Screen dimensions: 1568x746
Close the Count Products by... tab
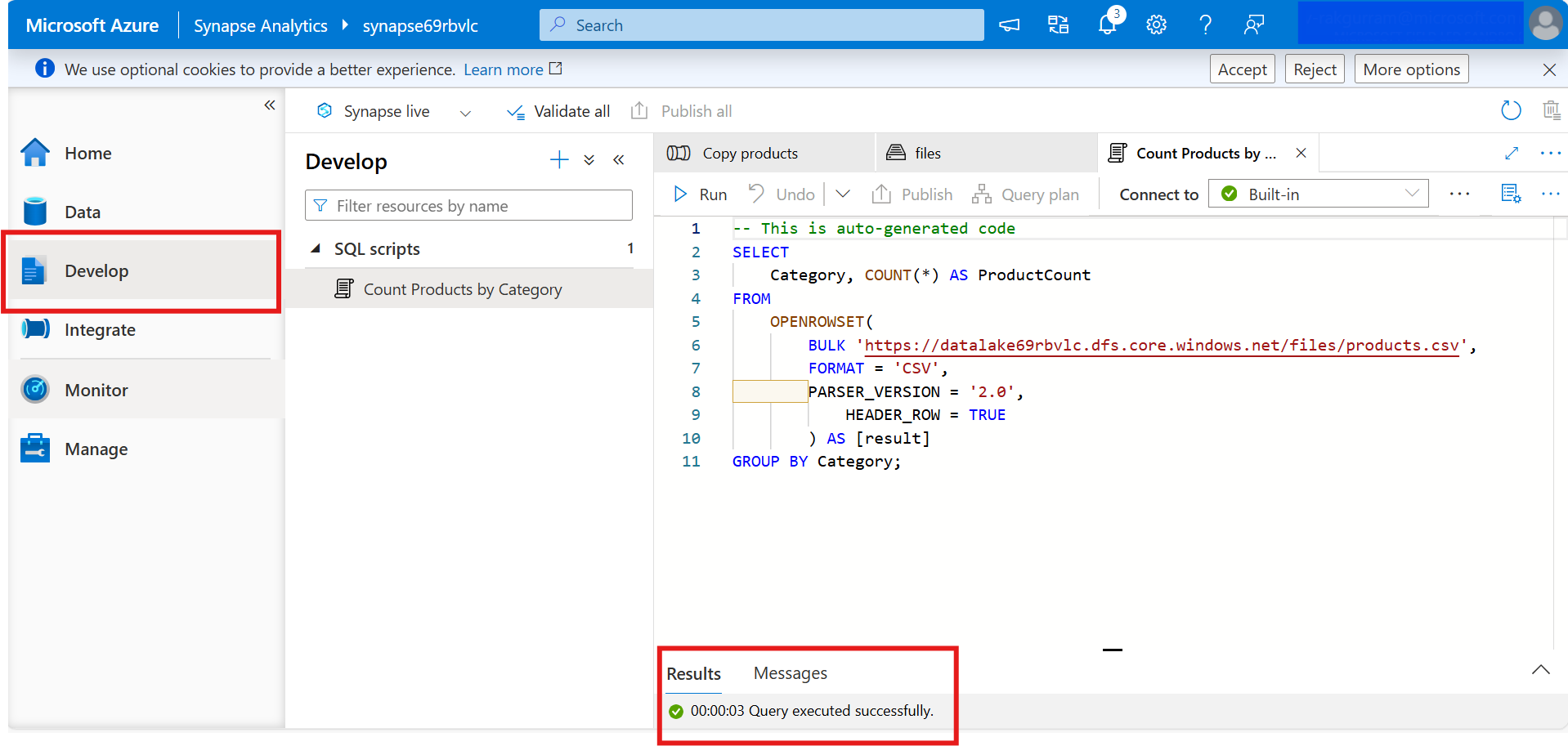pos(1301,153)
